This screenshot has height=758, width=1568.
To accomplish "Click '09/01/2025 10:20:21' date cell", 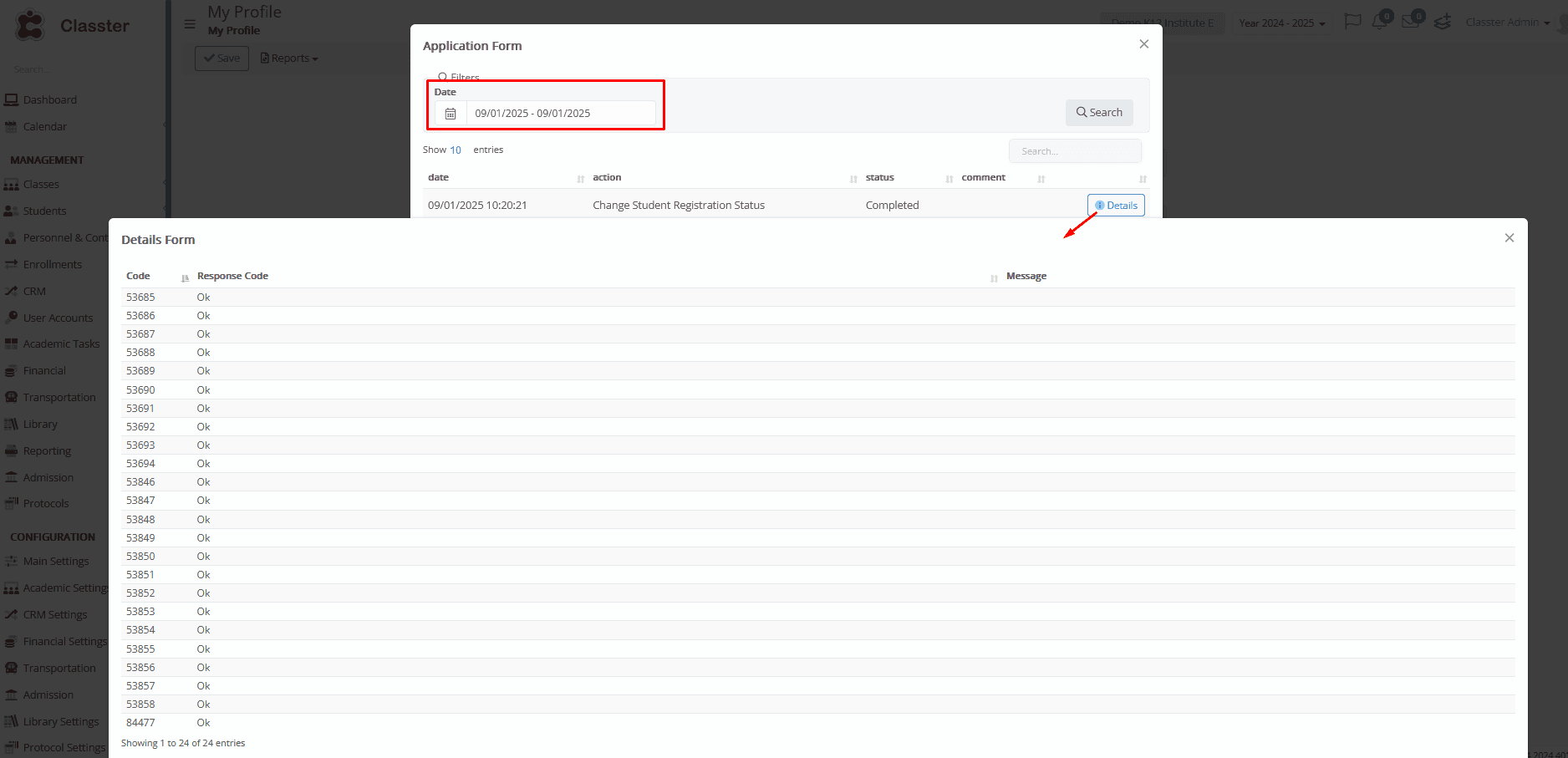I will pyautogui.click(x=477, y=205).
